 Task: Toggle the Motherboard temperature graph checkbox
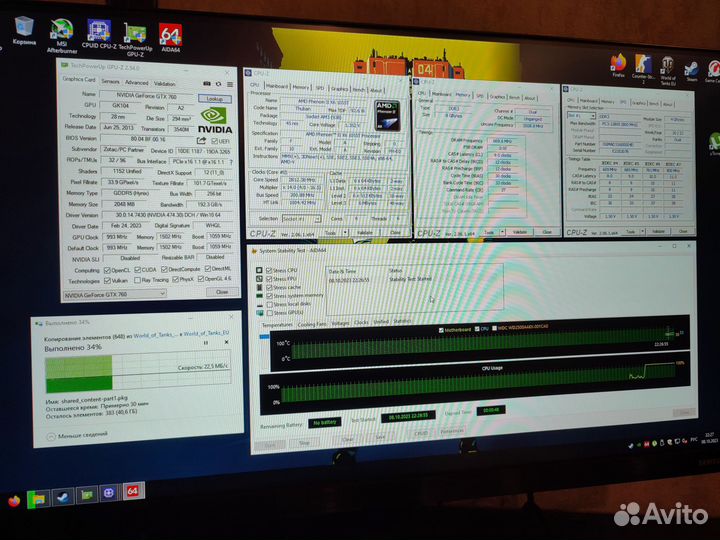click(x=441, y=330)
